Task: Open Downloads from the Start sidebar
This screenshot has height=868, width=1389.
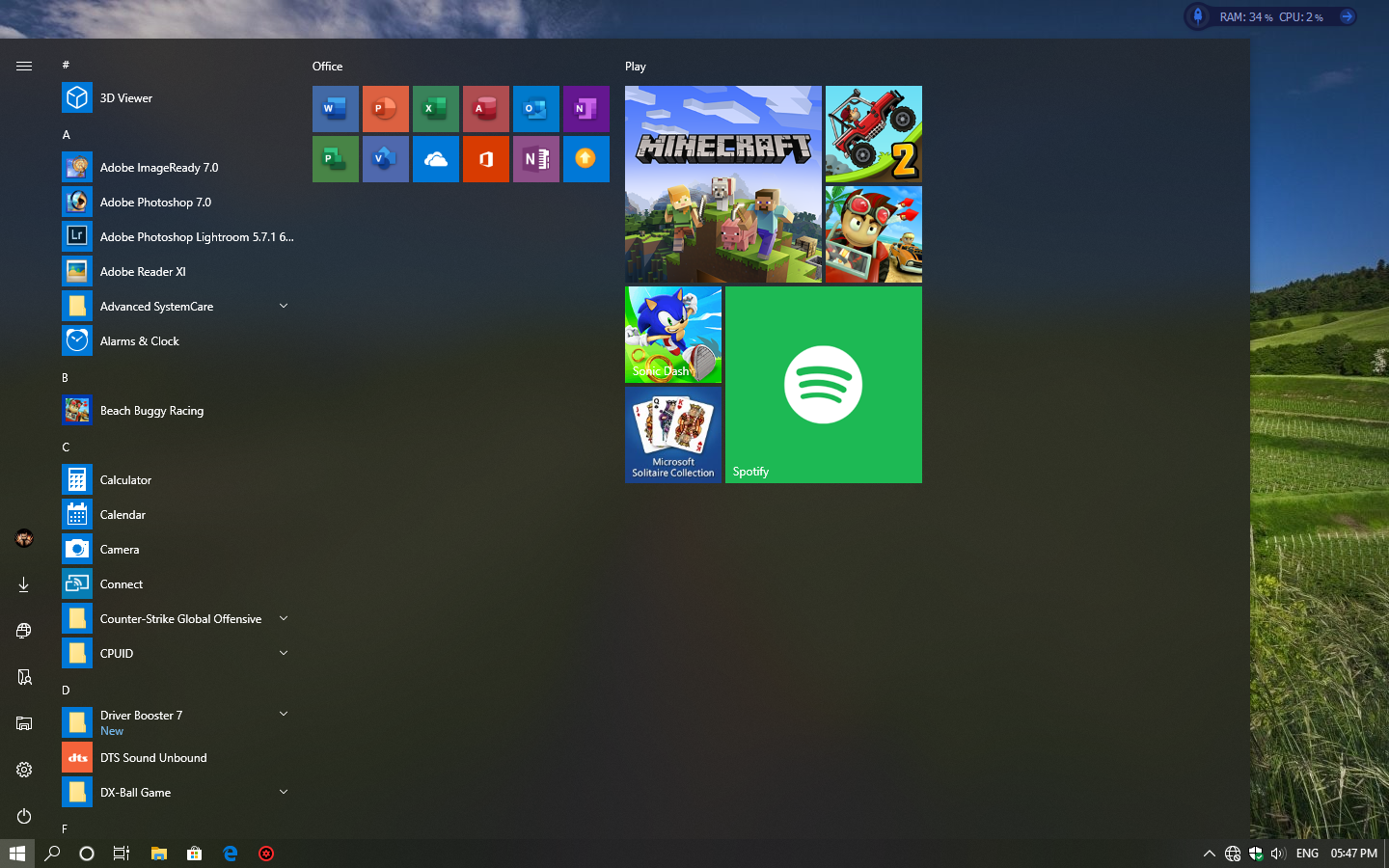Action: click(24, 584)
